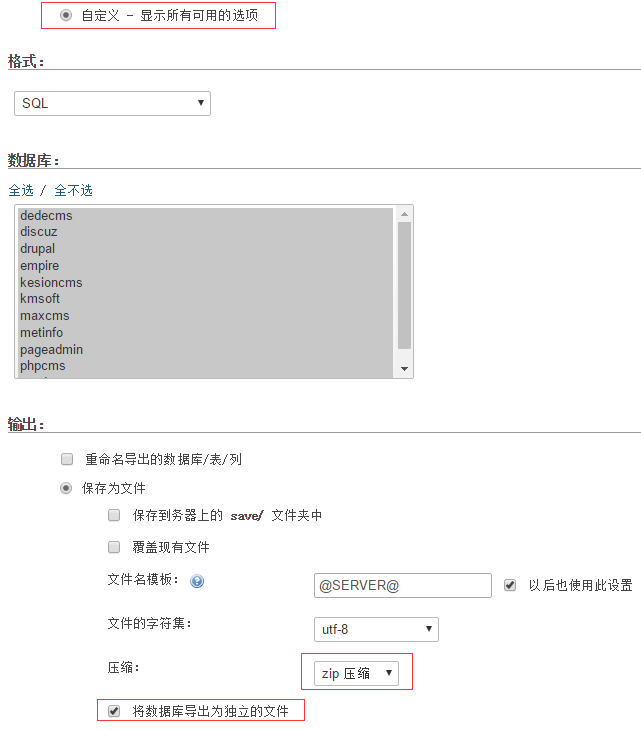Select phpcms in the database list

(43, 366)
